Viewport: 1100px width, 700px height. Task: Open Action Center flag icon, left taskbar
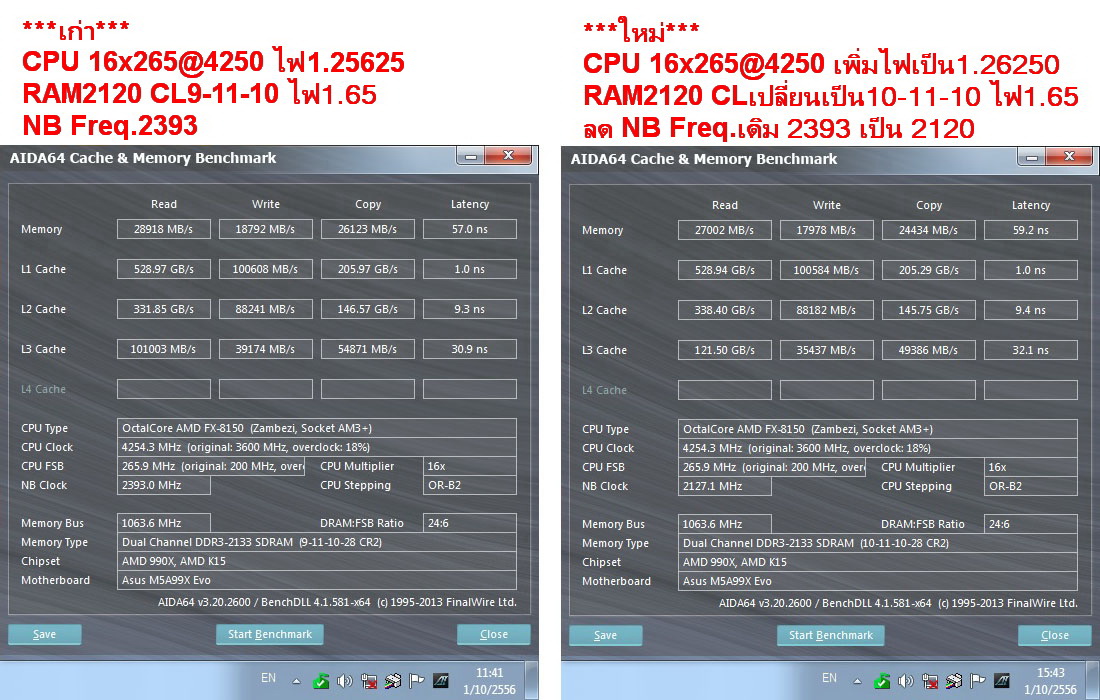[417, 680]
